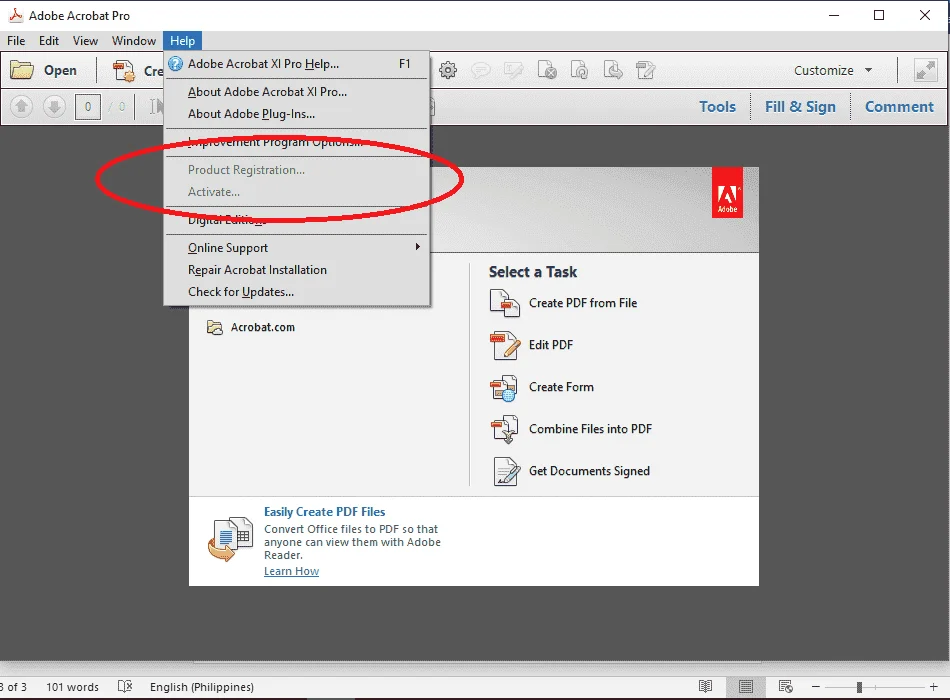
Task: Click Create PDF from File task
Action: pos(583,303)
